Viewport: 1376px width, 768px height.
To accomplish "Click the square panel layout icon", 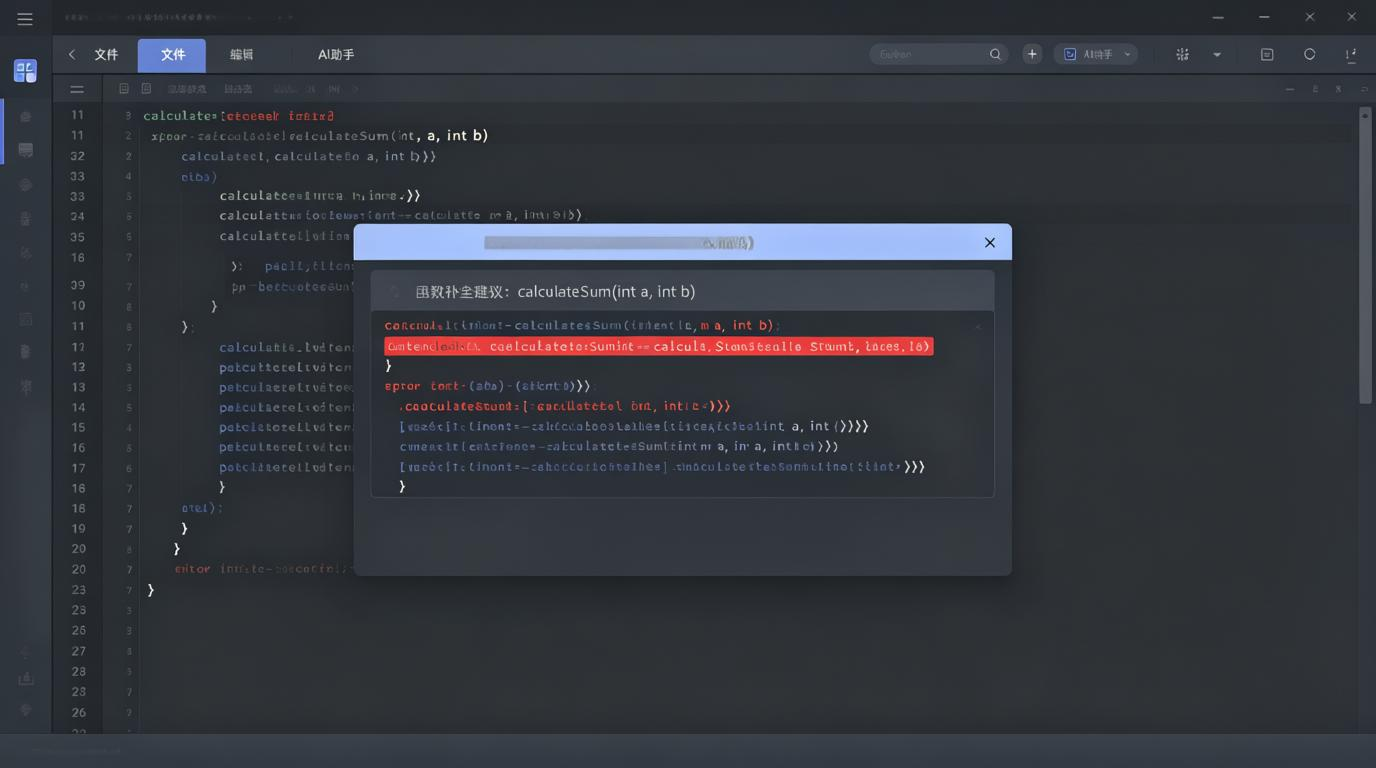I will tap(1267, 55).
